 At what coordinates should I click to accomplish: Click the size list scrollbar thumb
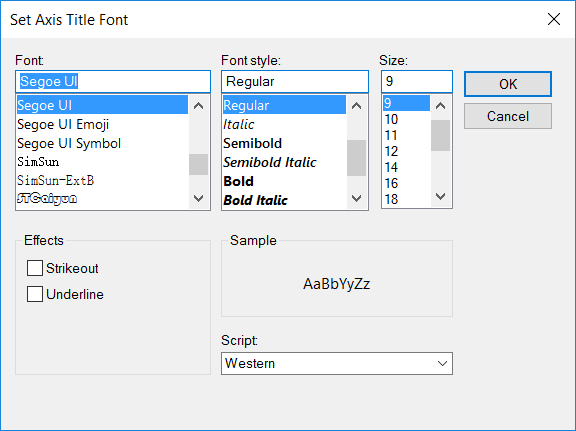[x=440, y=136]
